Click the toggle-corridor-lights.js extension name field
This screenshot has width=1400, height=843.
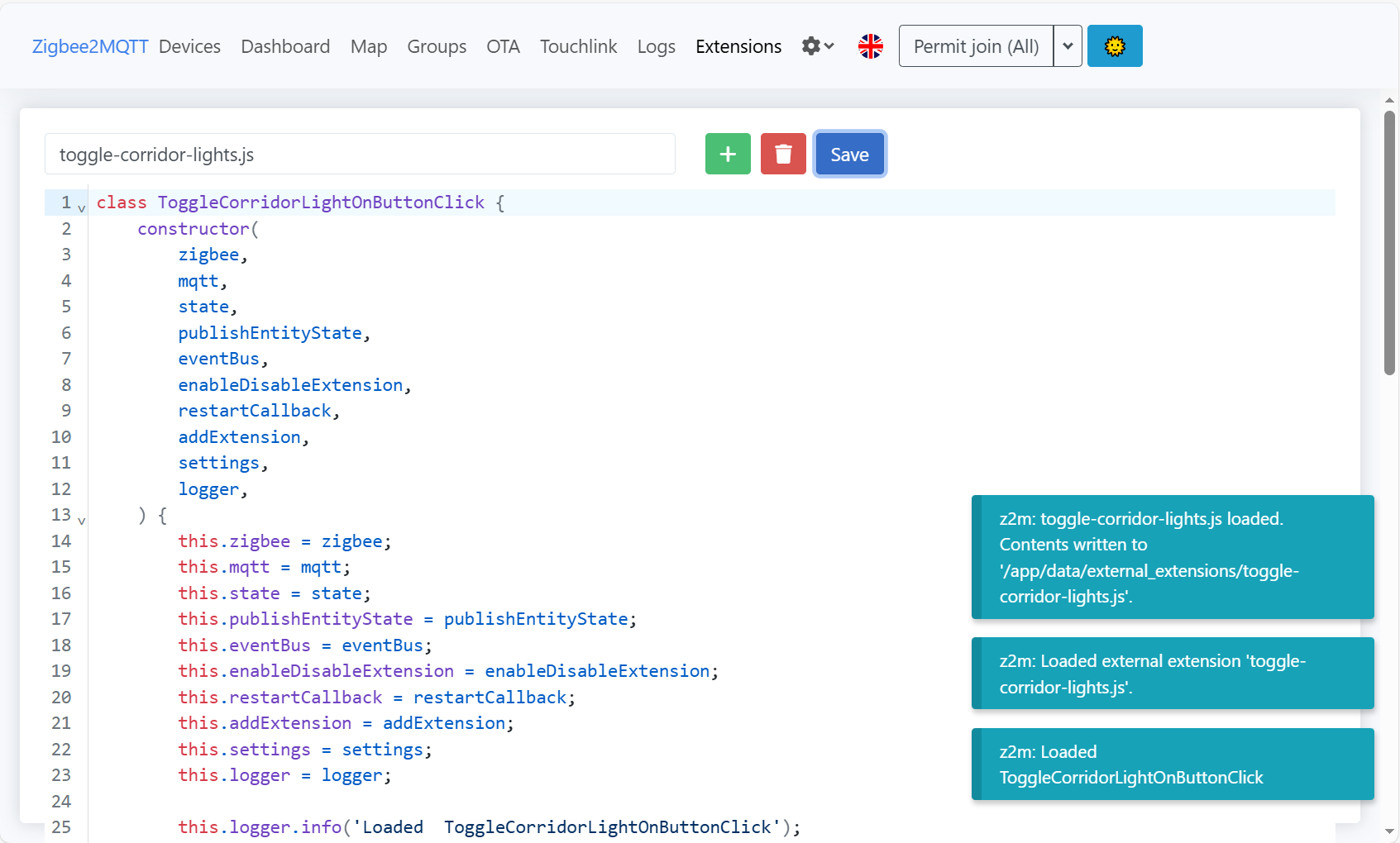click(x=360, y=155)
